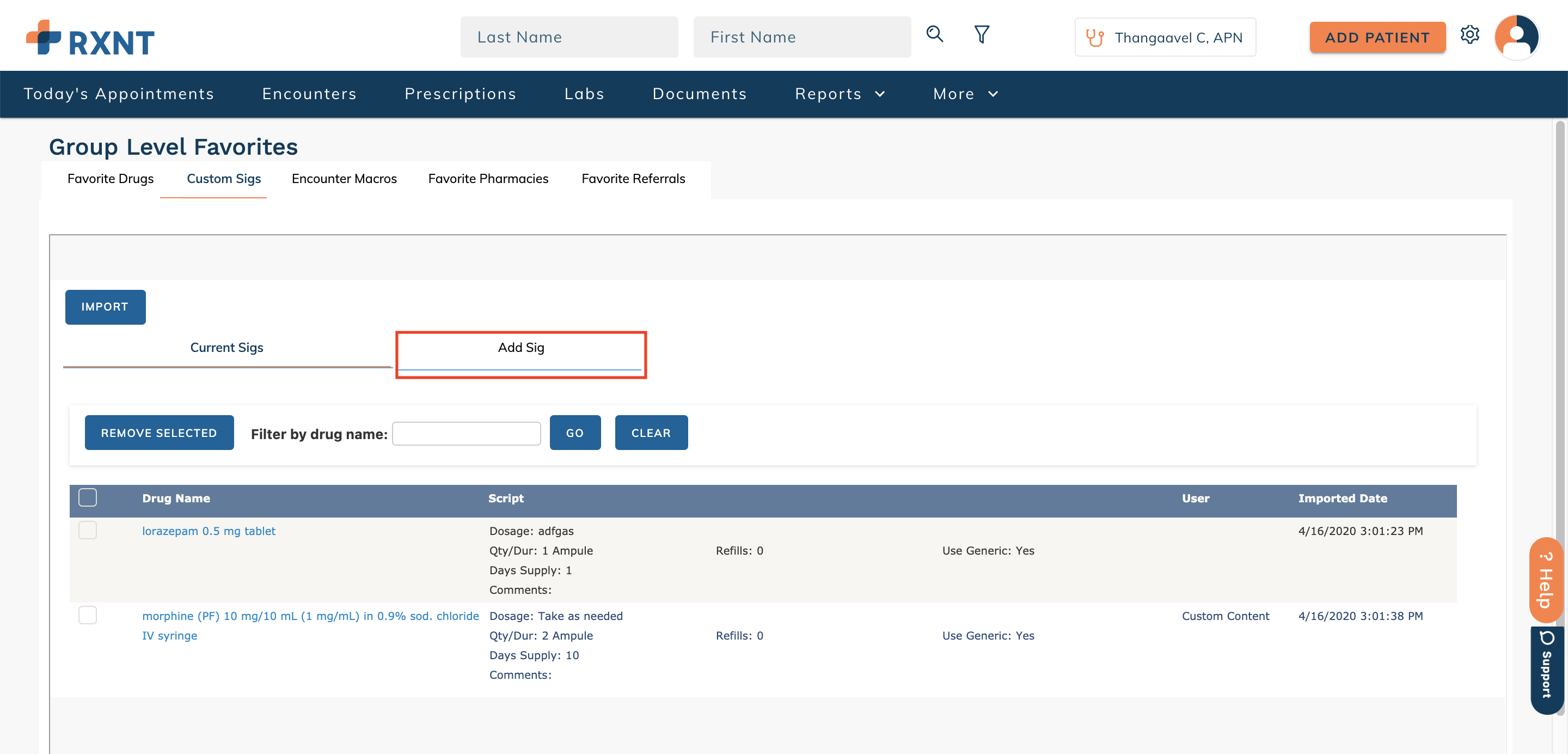Click the search magnifier icon

(x=934, y=34)
